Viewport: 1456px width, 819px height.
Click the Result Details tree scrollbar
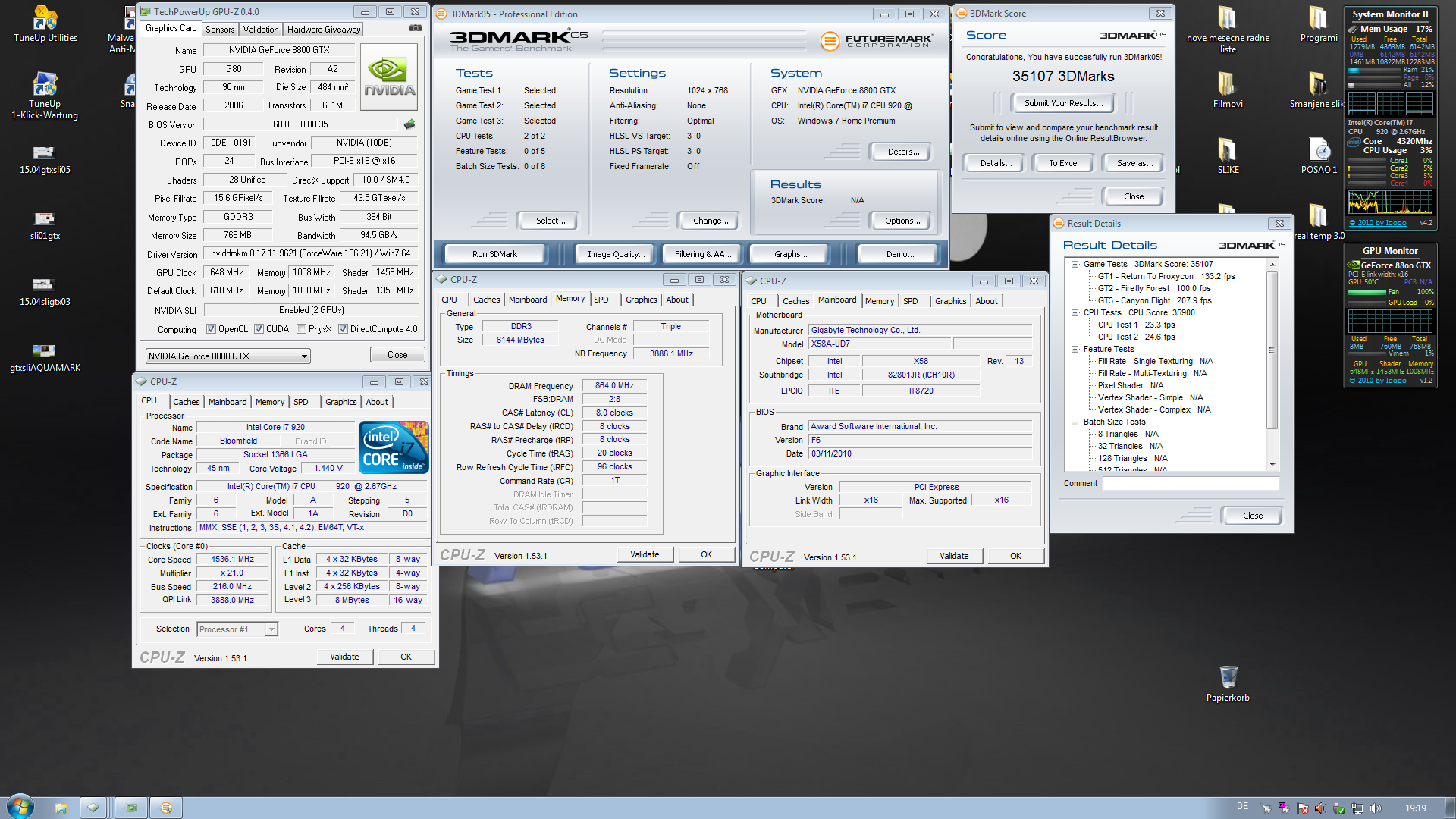pos(1272,349)
